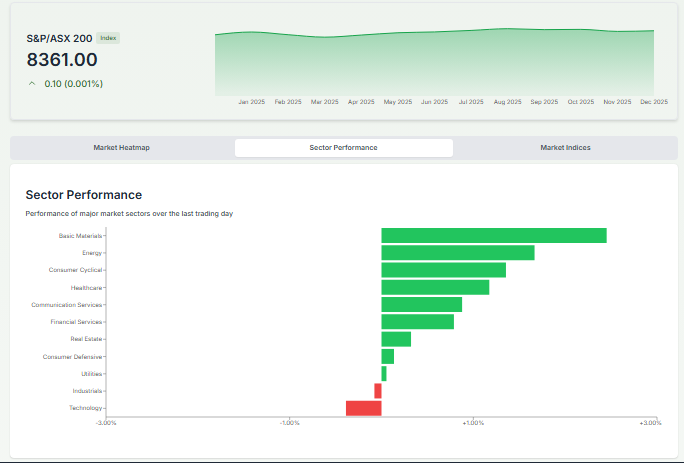Click the Energy sector bar

pyautogui.click(x=458, y=253)
